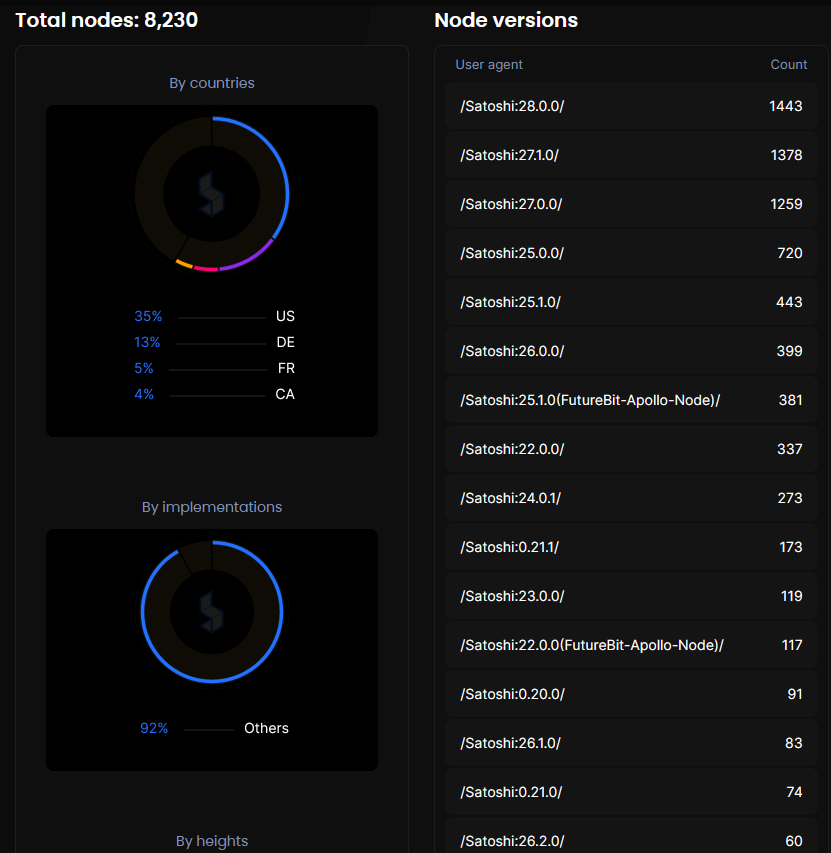Click the count value 91

(795, 694)
